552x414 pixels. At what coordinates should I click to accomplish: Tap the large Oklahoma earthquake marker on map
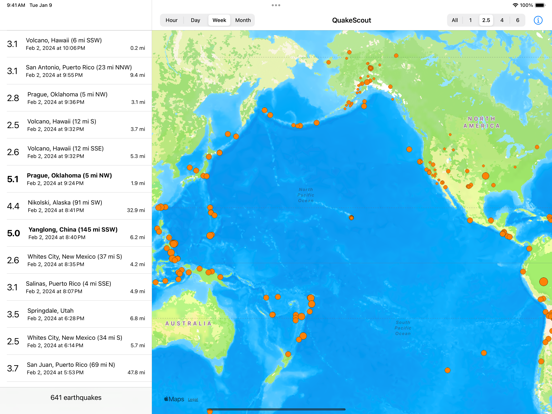pos(485,176)
